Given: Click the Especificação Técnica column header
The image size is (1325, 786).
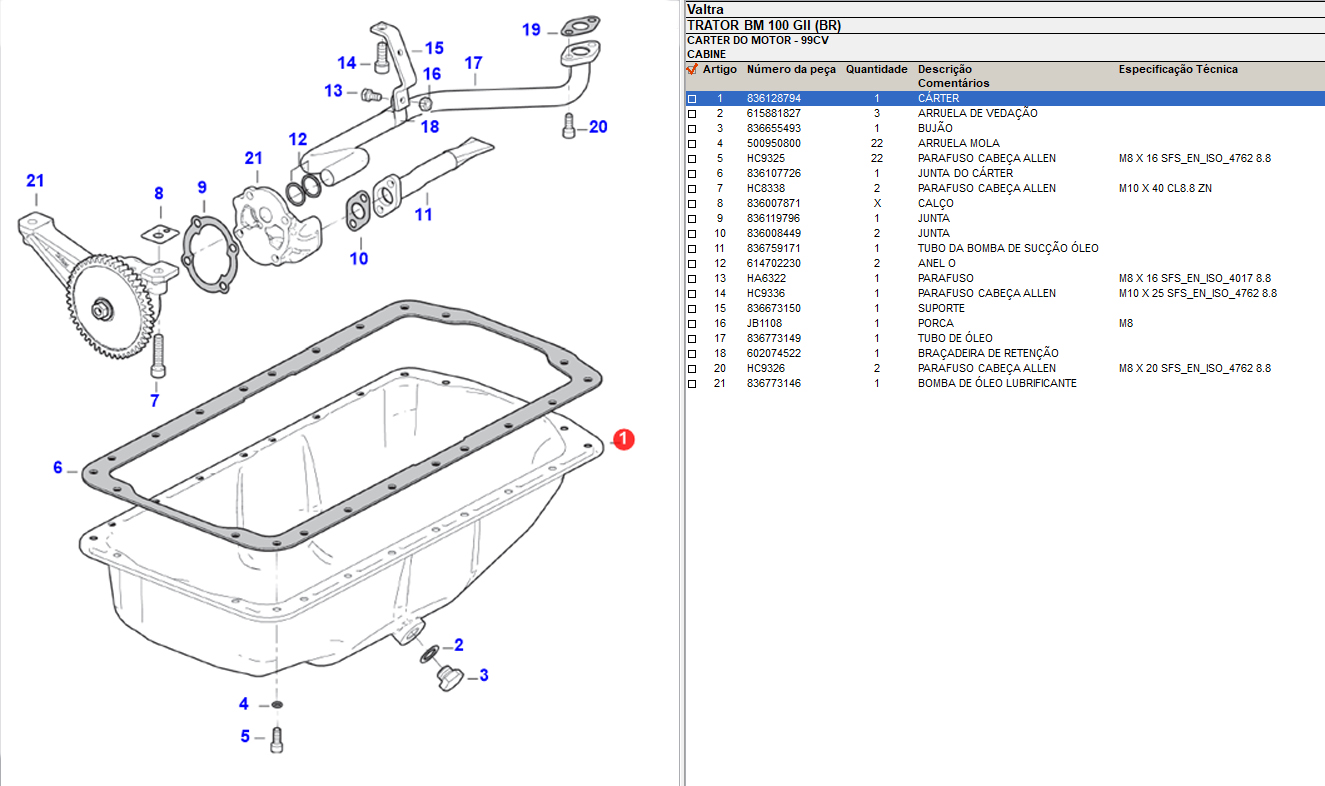Looking at the screenshot, I should 1177,70.
